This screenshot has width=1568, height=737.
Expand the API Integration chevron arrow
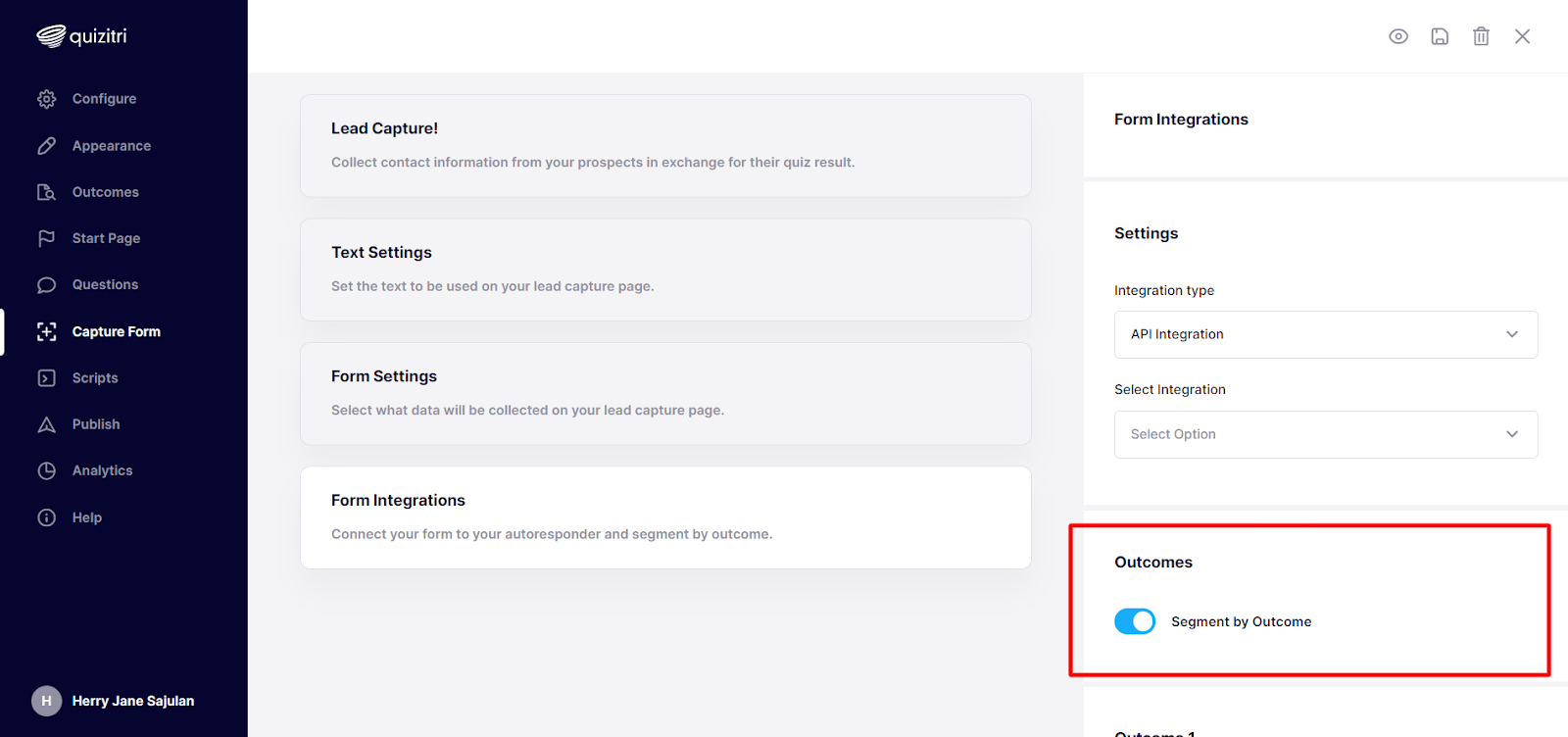pos(1512,334)
